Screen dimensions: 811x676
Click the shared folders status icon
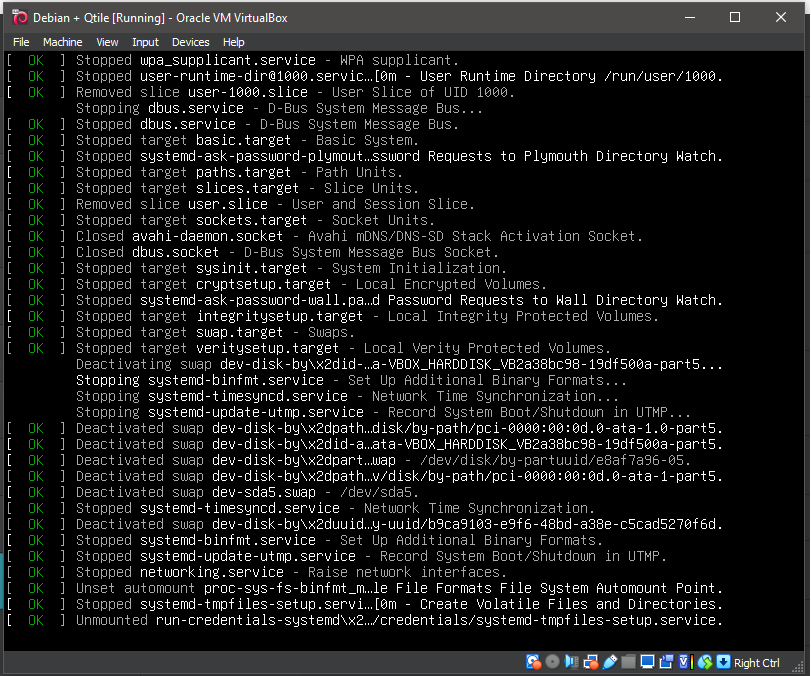click(x=628, y=662)
